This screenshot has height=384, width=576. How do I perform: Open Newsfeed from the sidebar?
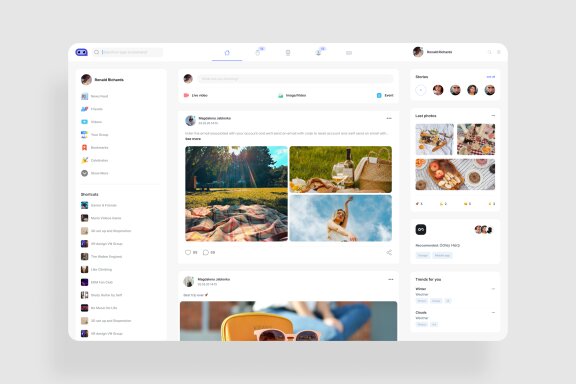click(x=94, y=96)
